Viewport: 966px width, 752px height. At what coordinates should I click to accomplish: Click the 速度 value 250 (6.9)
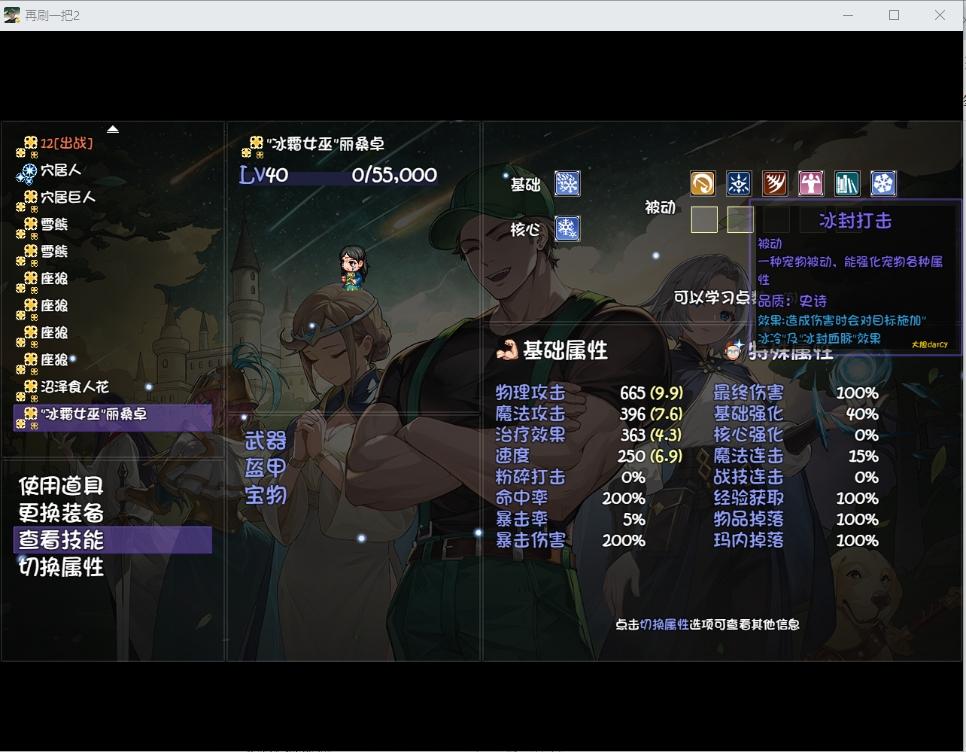(x=650, y=456)
